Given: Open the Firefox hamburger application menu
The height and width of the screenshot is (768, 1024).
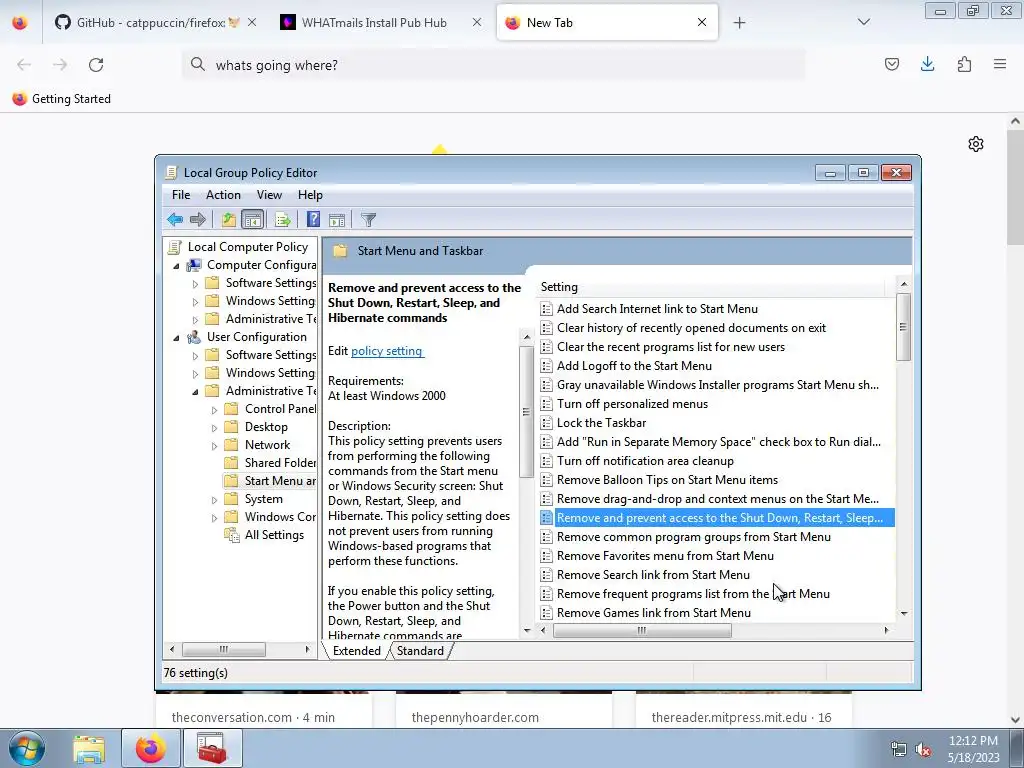Looking at the screenshot, I should click(x=1000, y=64).
